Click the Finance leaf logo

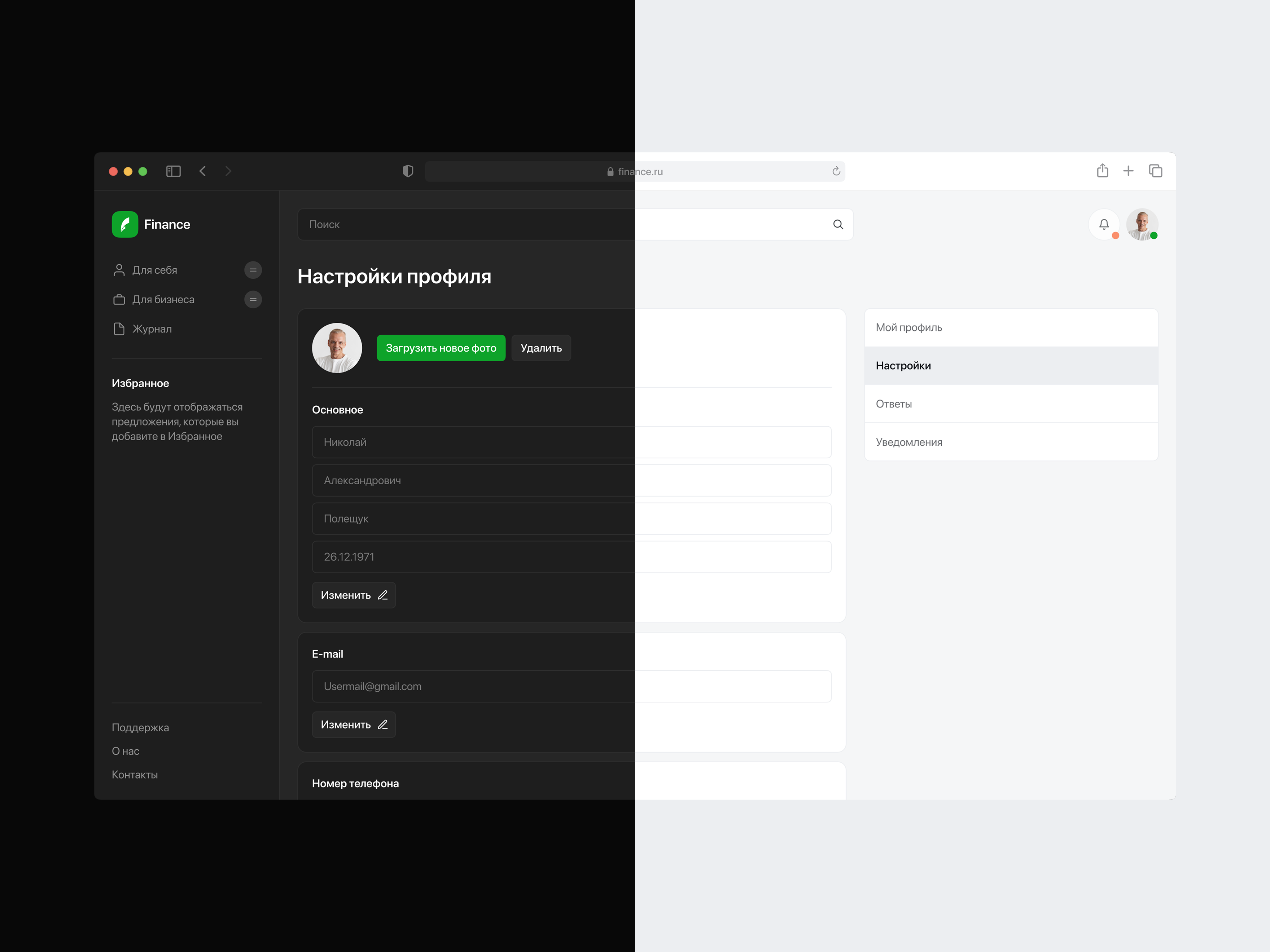click(x=125, y=224)
